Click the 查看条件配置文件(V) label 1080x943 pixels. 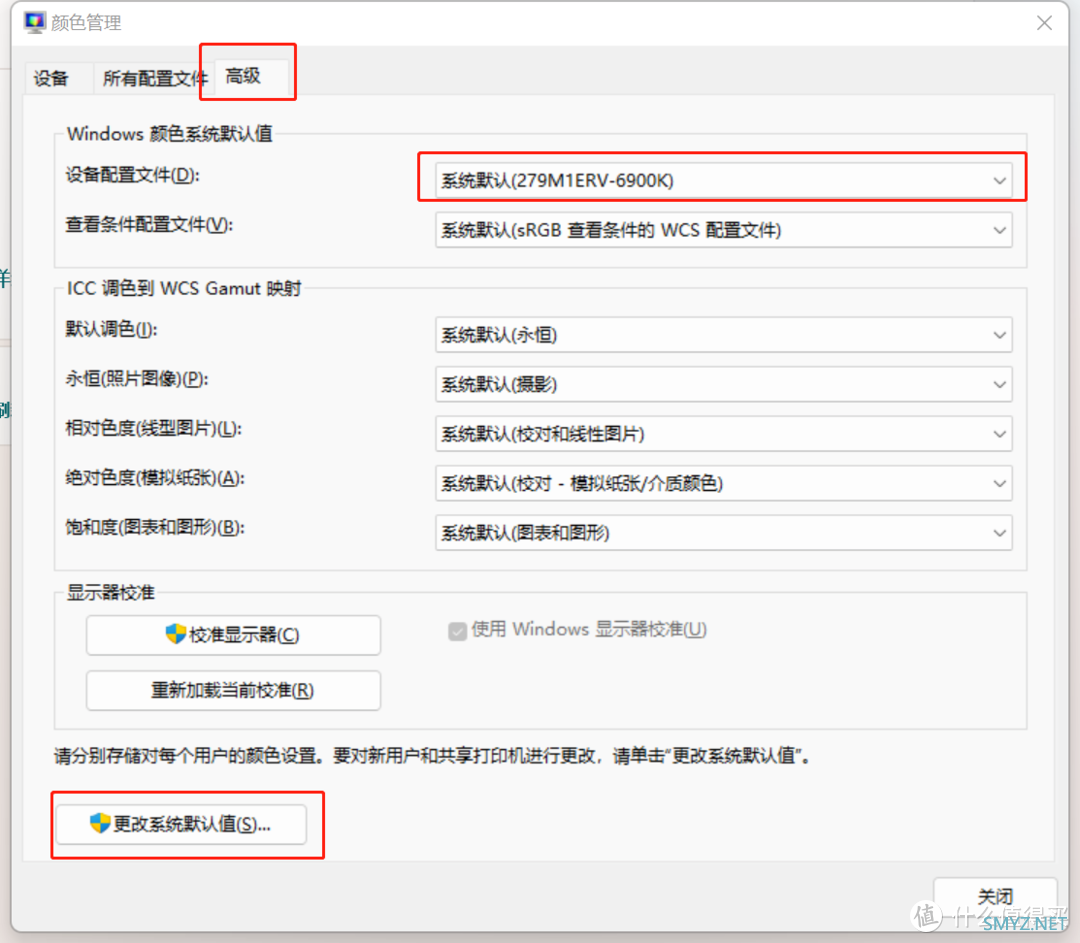(149, 225)
